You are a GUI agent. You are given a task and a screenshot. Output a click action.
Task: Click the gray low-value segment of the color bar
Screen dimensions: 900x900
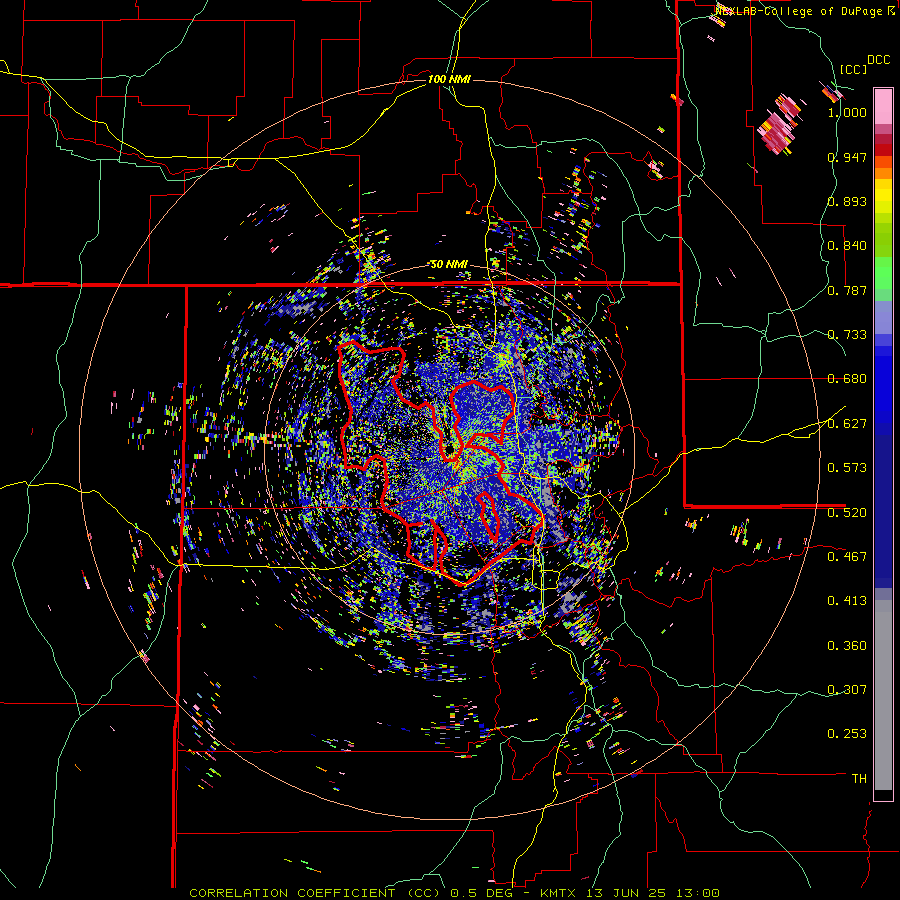883,695
